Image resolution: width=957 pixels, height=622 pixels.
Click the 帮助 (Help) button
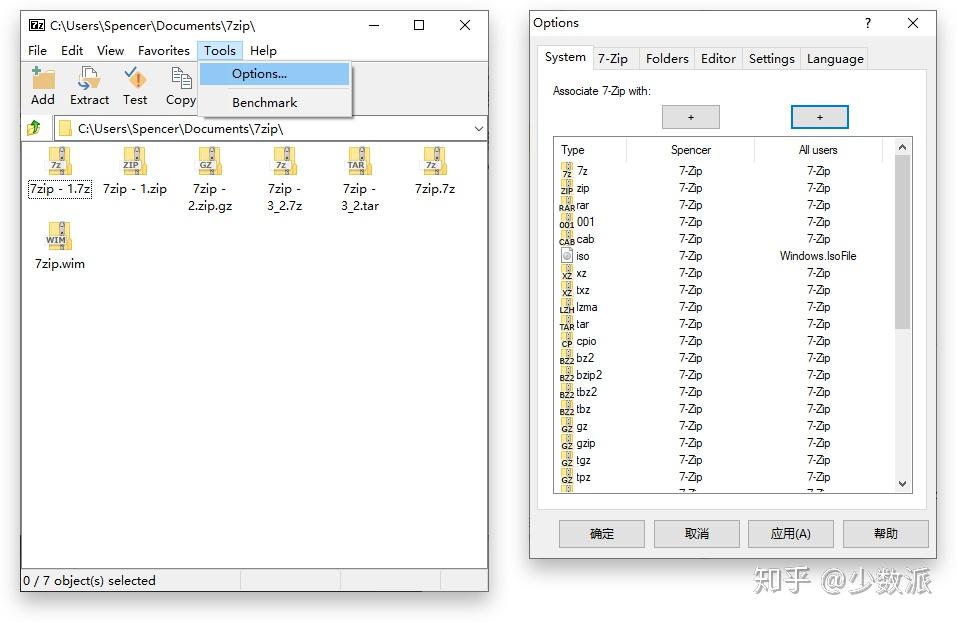(886, 534)
